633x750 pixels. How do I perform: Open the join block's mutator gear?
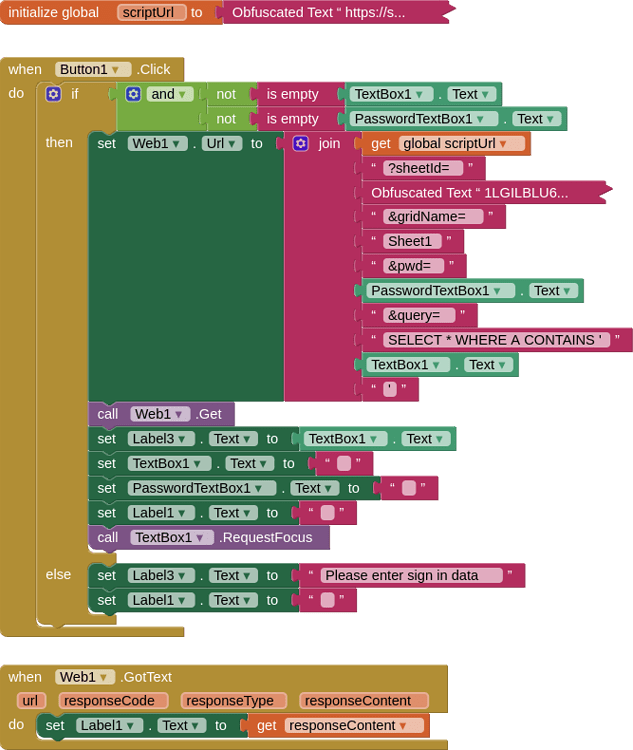click(300, 143)
